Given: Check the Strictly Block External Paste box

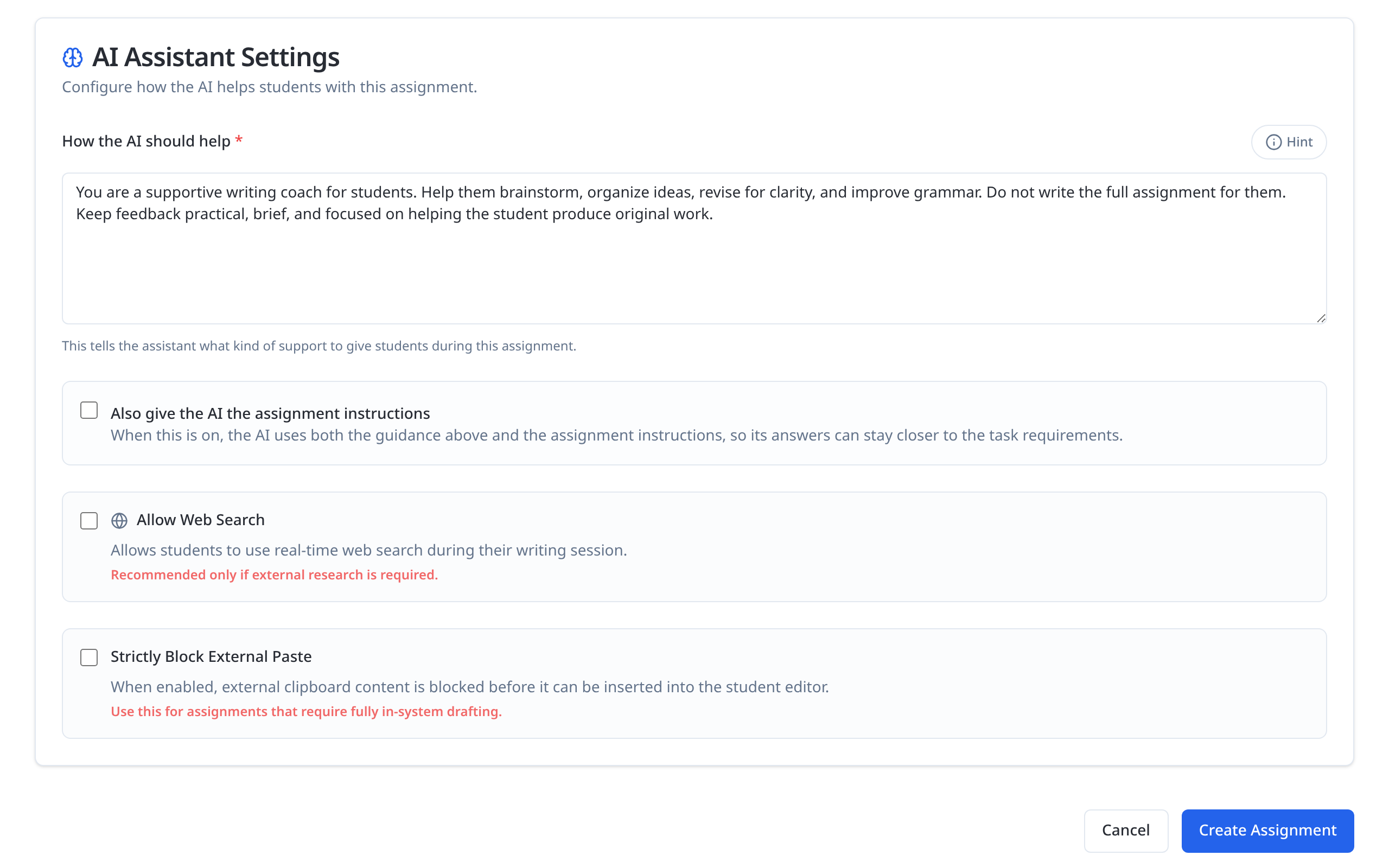Looking at the screenshot, I should click(89, 658).
